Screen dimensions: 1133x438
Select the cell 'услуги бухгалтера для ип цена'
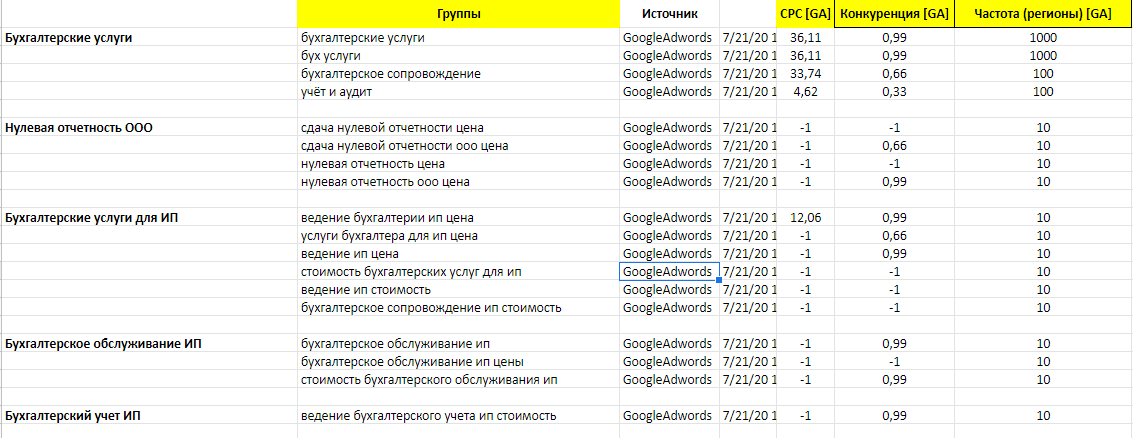(x=458, y=236)
